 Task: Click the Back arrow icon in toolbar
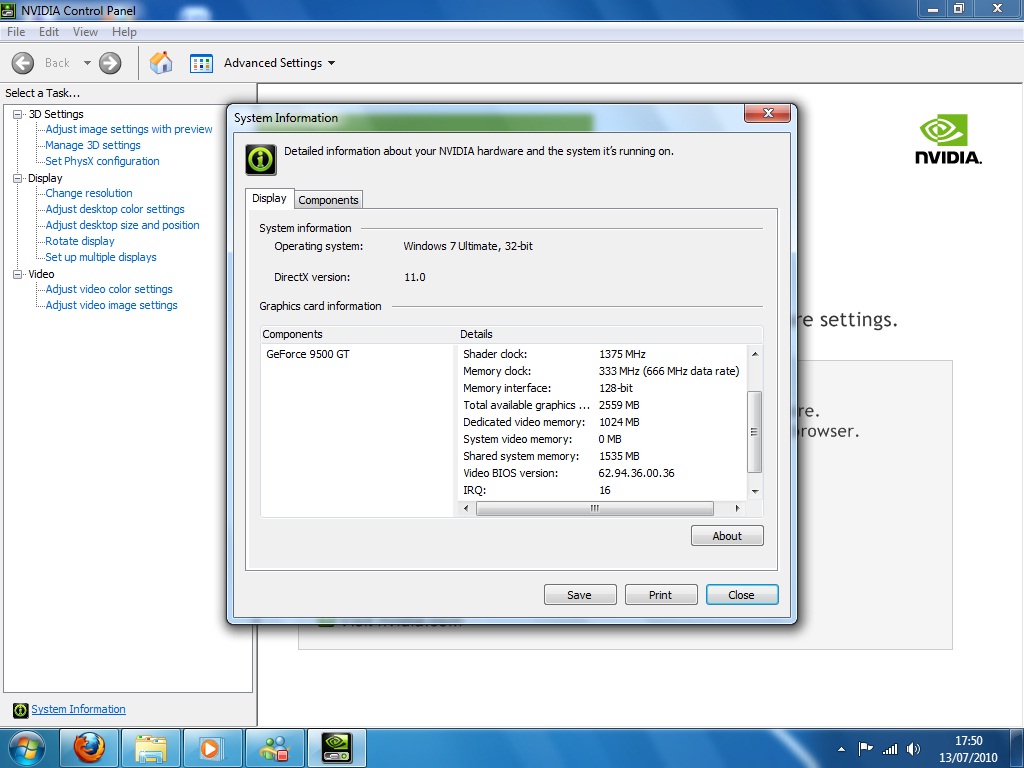(x=23, y=63)
